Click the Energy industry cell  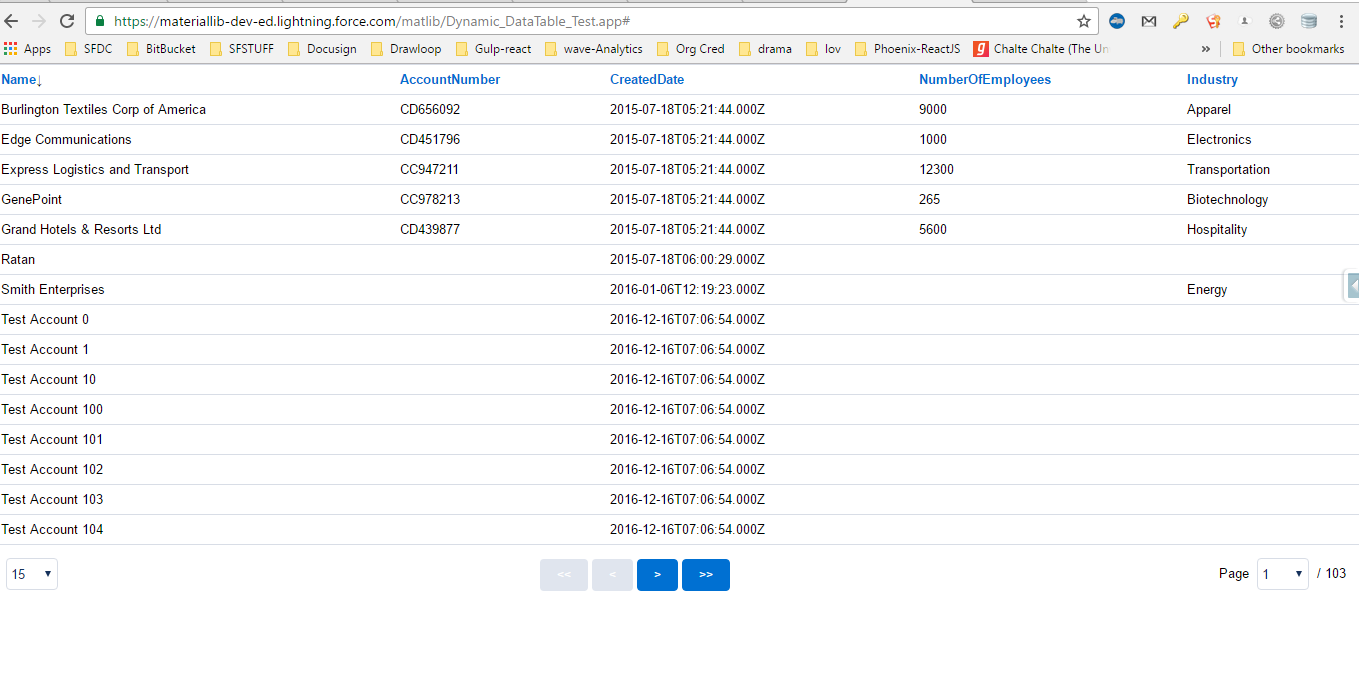pos(1207,290)
